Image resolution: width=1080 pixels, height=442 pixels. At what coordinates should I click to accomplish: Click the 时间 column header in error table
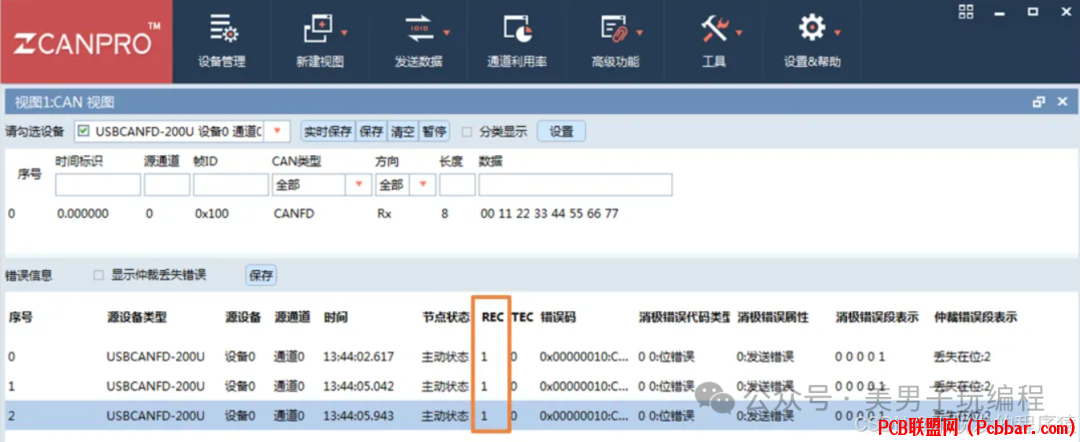(x=335, y=317)
